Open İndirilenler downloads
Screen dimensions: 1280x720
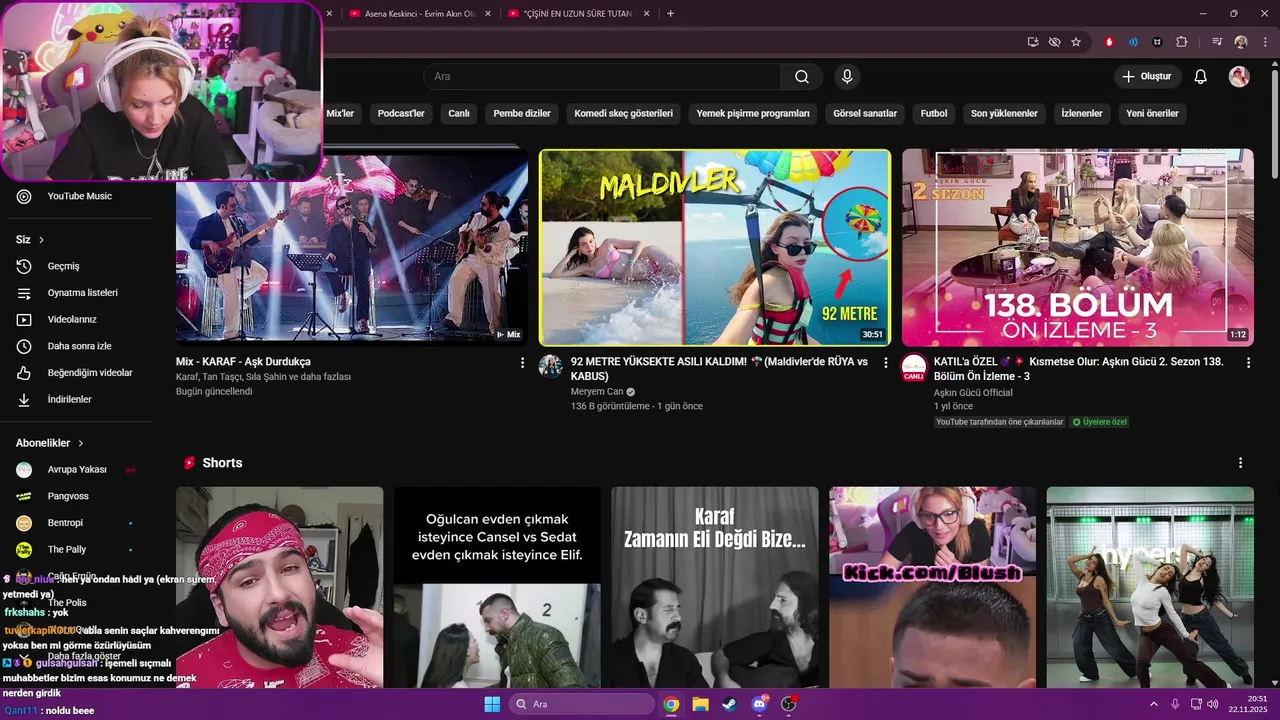pos(80,400)
